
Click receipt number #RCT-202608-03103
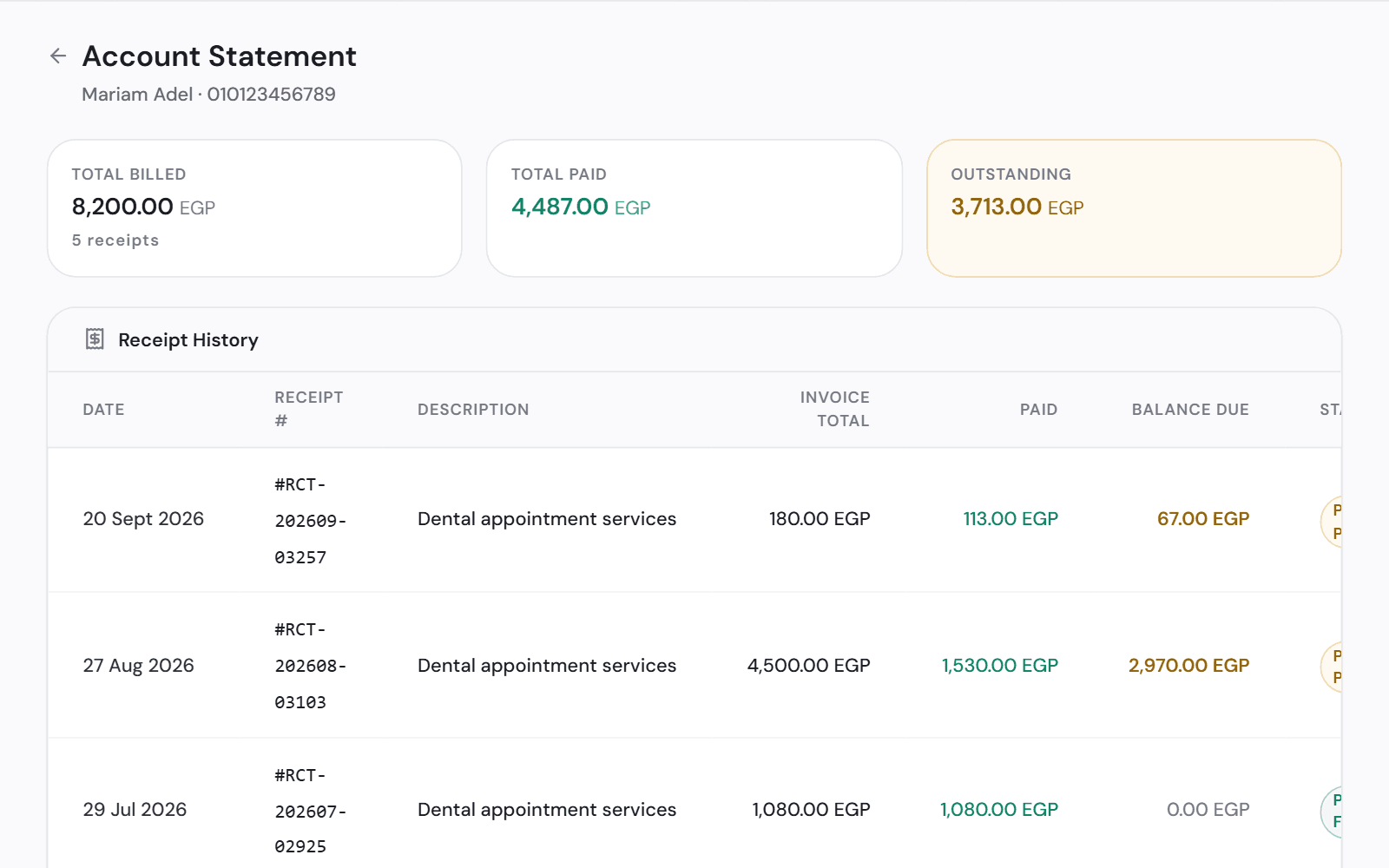point(310,666)
